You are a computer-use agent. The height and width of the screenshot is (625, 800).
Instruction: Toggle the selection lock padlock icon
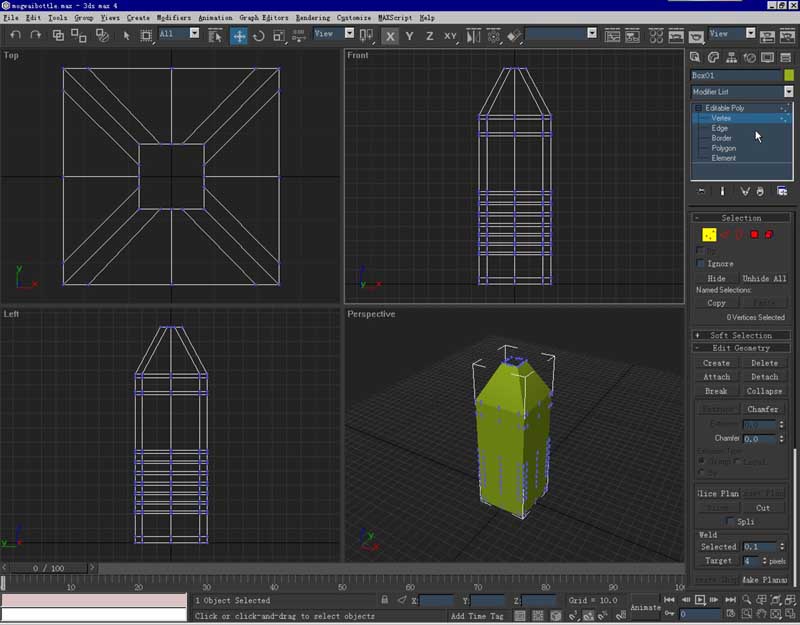pos(385,600)
